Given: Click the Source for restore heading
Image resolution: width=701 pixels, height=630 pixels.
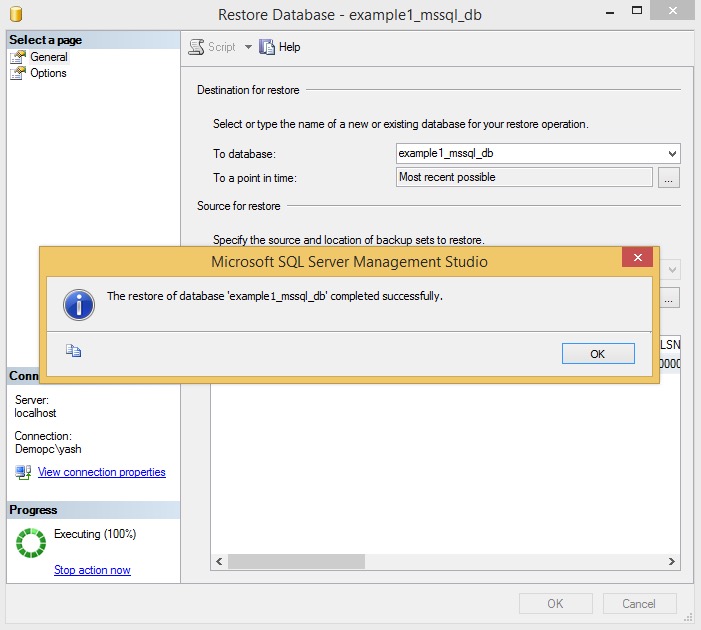Looking at the screenshot, I should 239,206.
